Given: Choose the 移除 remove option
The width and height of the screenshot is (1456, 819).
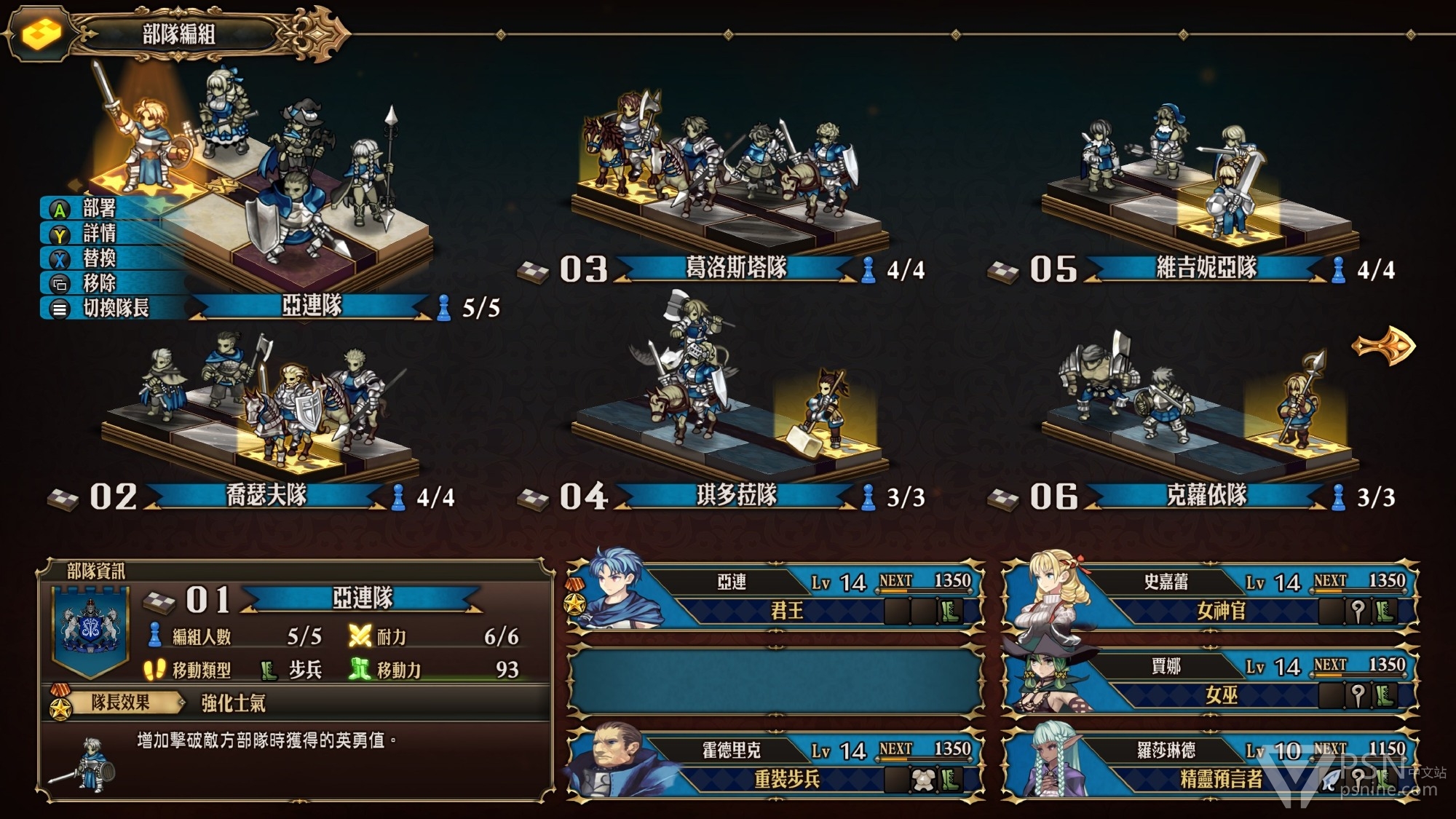Looking at the screenshot, I should coord(82,283).
